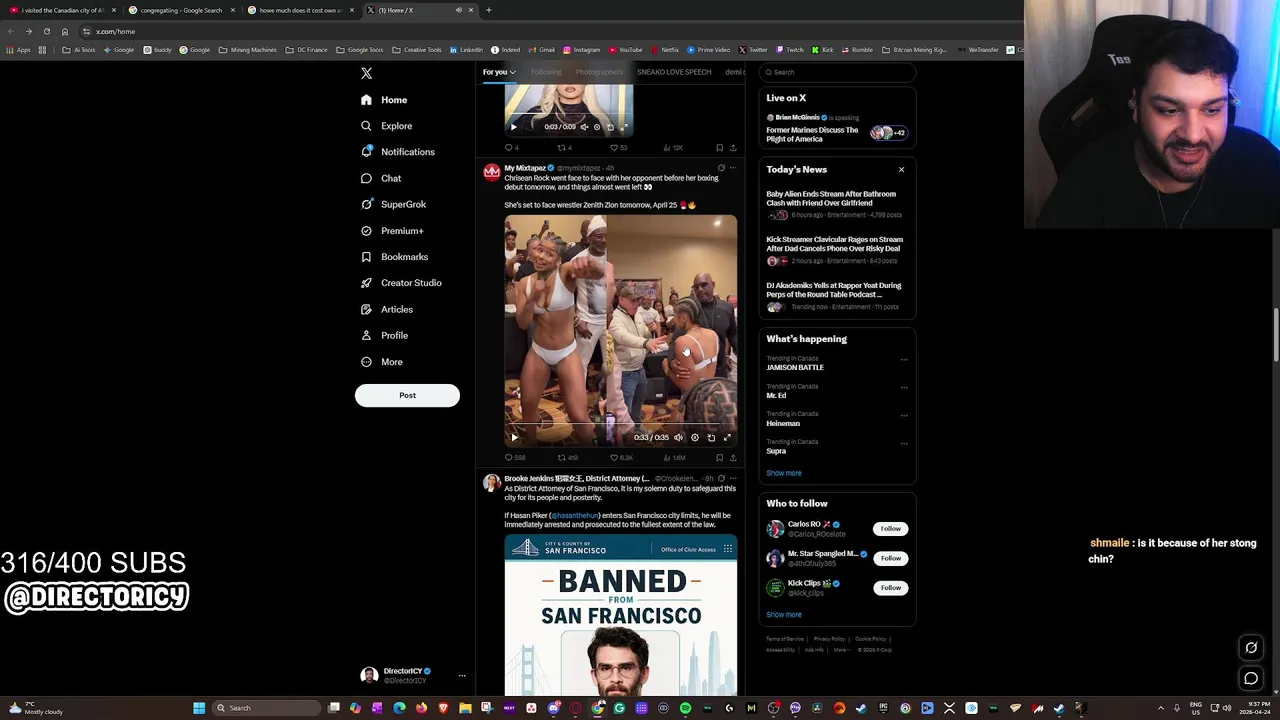1280x720 pixels.
Task: Follow Carlos RO
Action: pos(890,528)
